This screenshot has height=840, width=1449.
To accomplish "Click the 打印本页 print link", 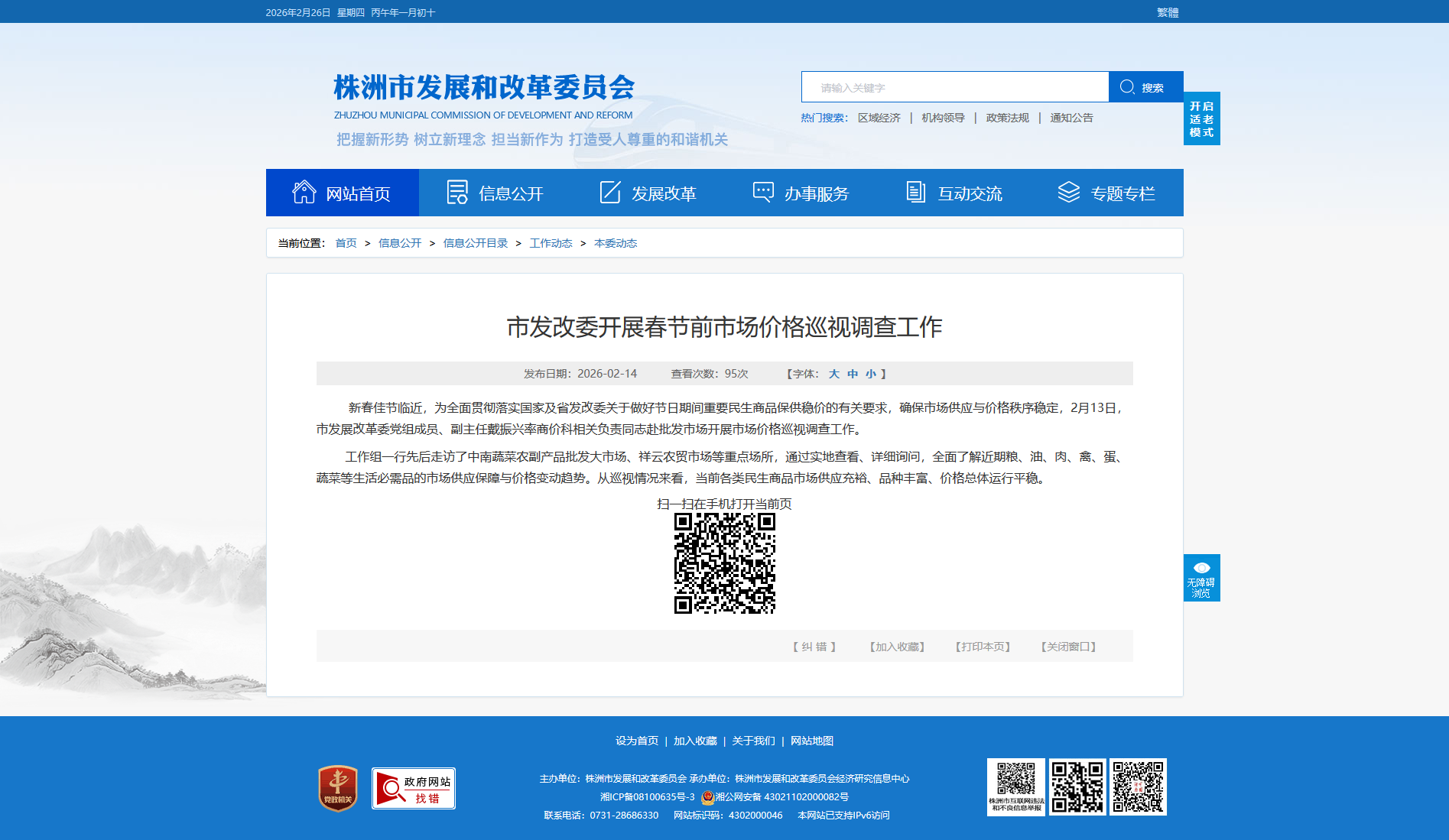I will point(983,647).
